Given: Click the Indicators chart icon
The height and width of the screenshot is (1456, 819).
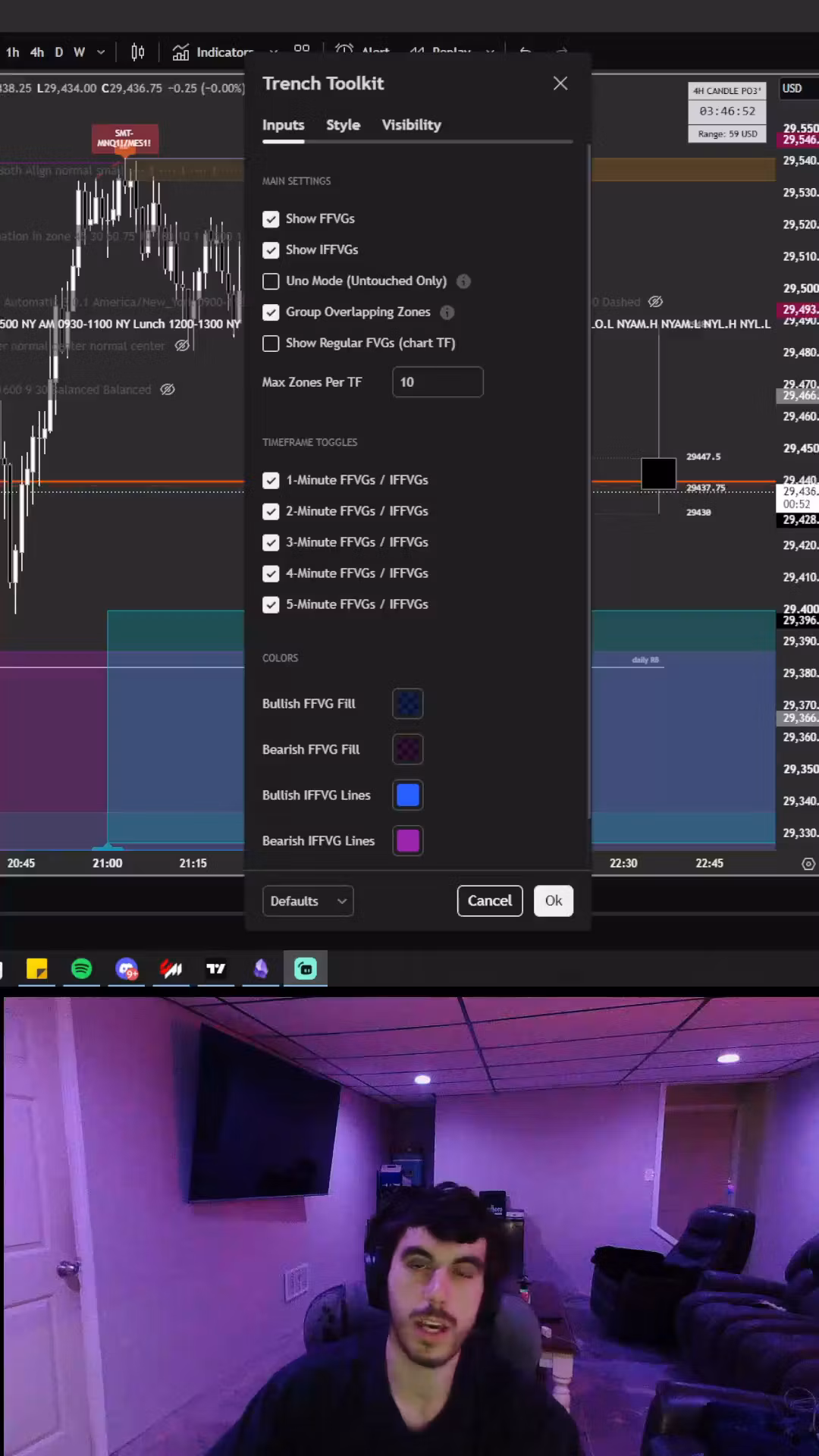Looking at the screenshot, I should (x=180, y=52).
